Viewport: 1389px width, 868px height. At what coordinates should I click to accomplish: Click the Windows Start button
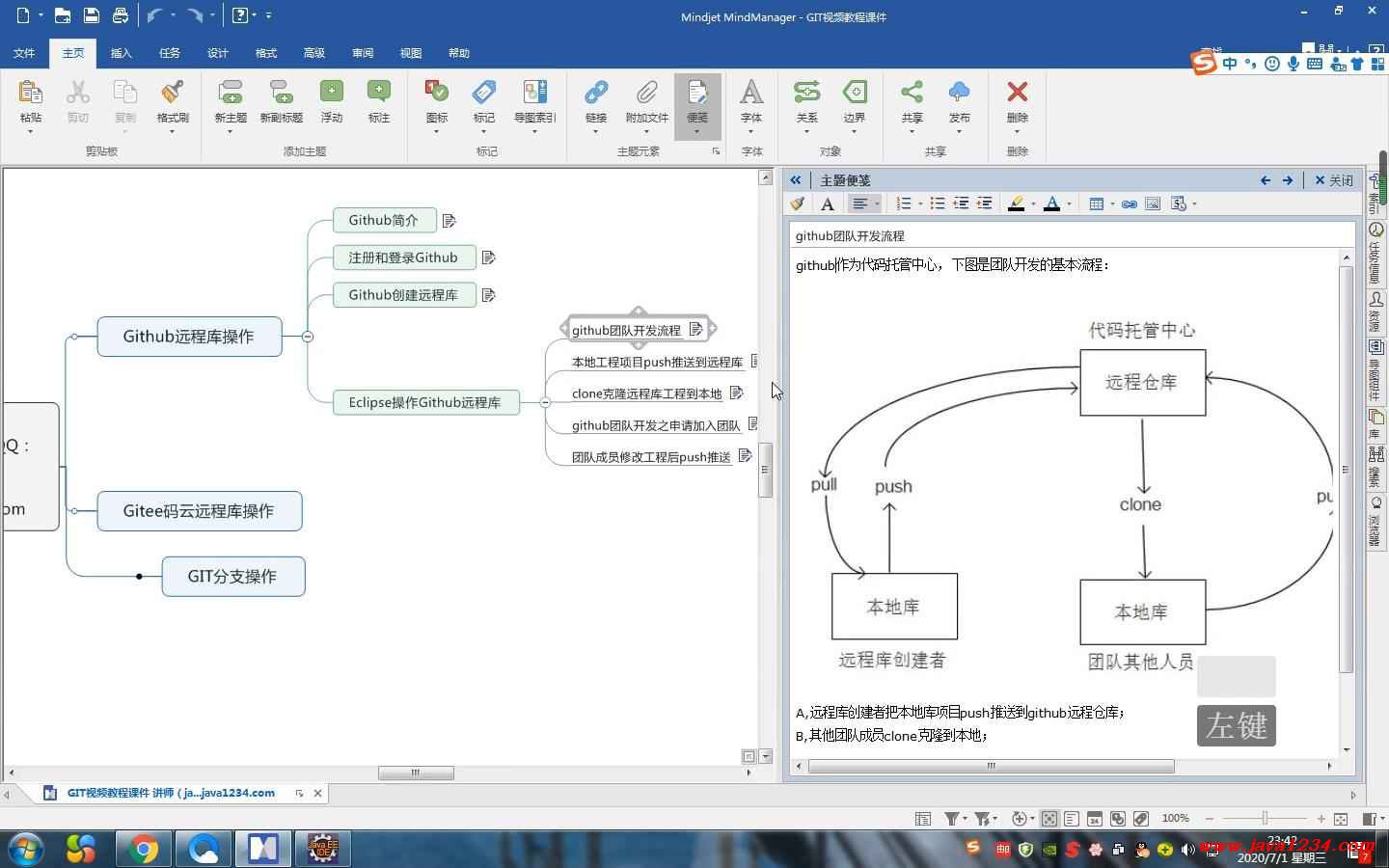(26, 849)
